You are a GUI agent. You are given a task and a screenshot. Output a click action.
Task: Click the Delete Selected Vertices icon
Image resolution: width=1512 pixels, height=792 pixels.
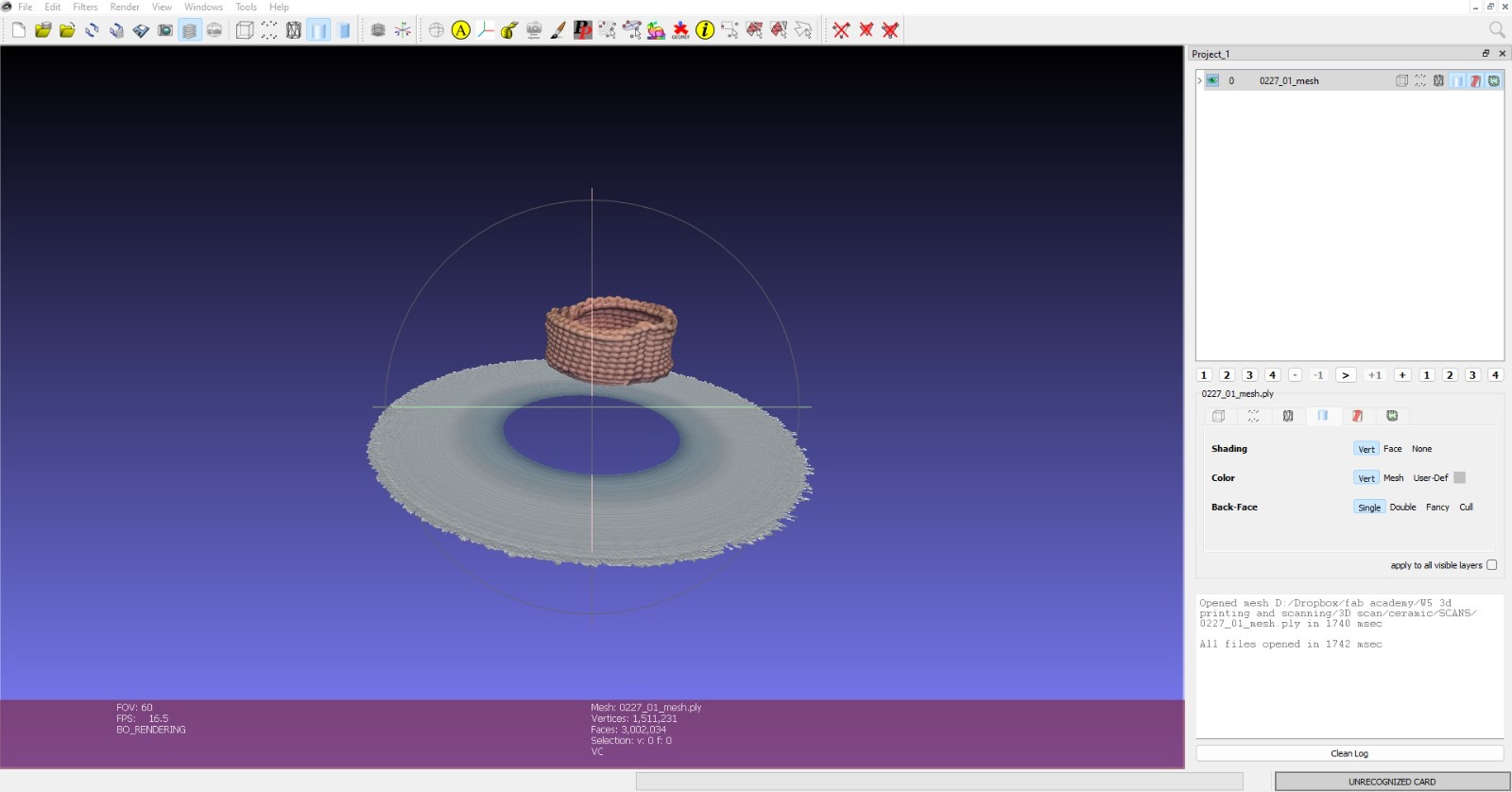pyautogui.click(x=841, y=30)
